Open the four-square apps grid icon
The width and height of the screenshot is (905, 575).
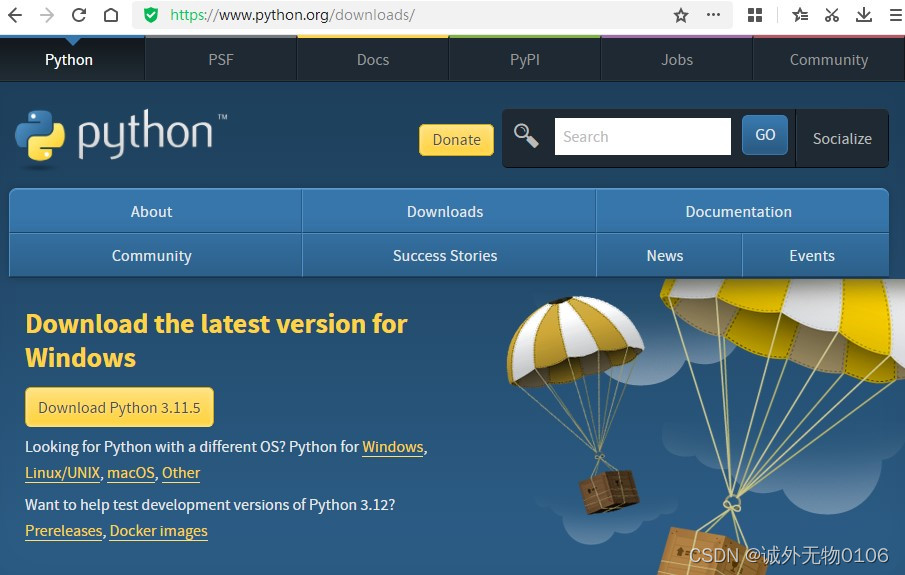pos(755,15)
